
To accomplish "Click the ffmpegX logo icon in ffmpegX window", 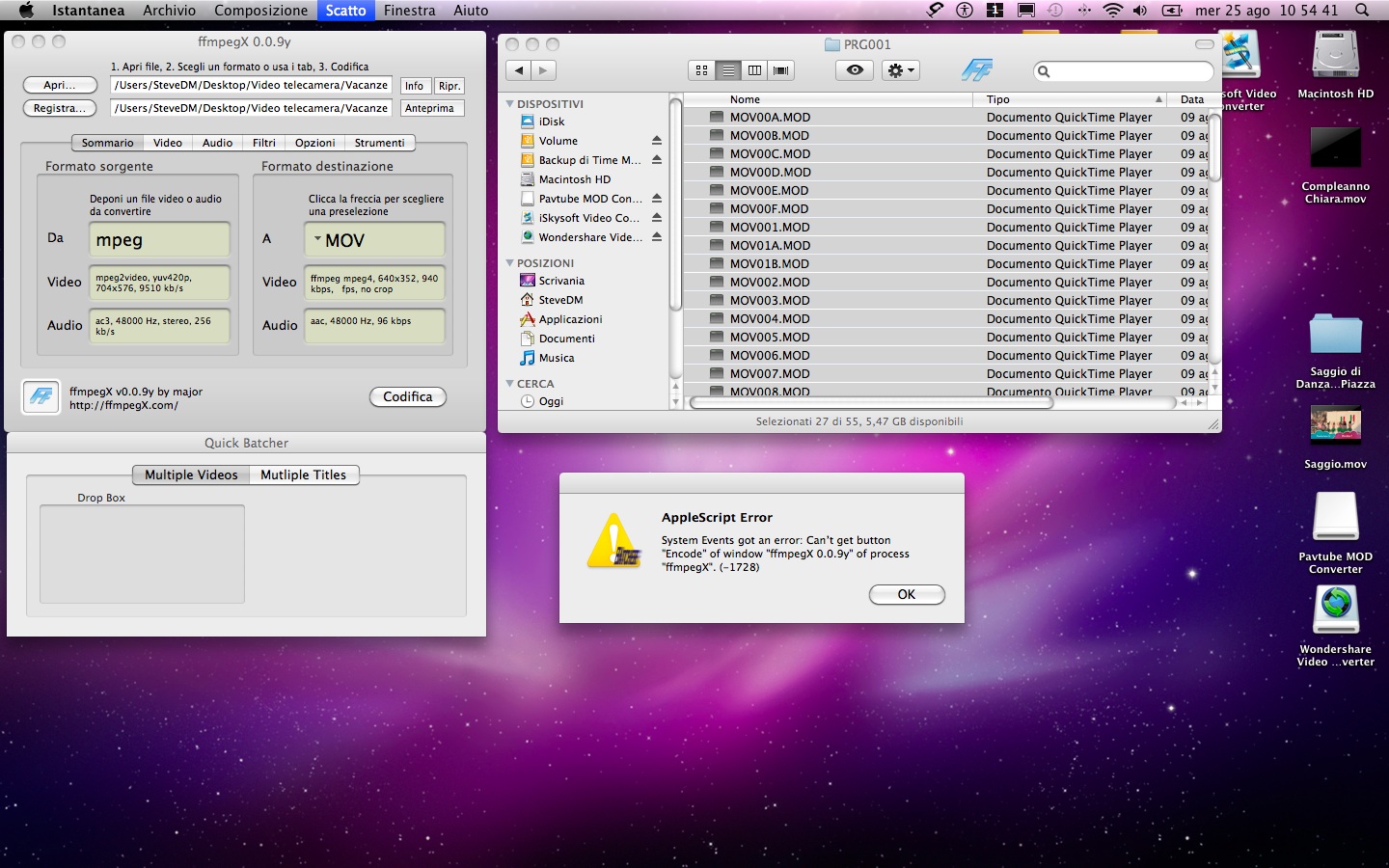I will pos(41,397).
